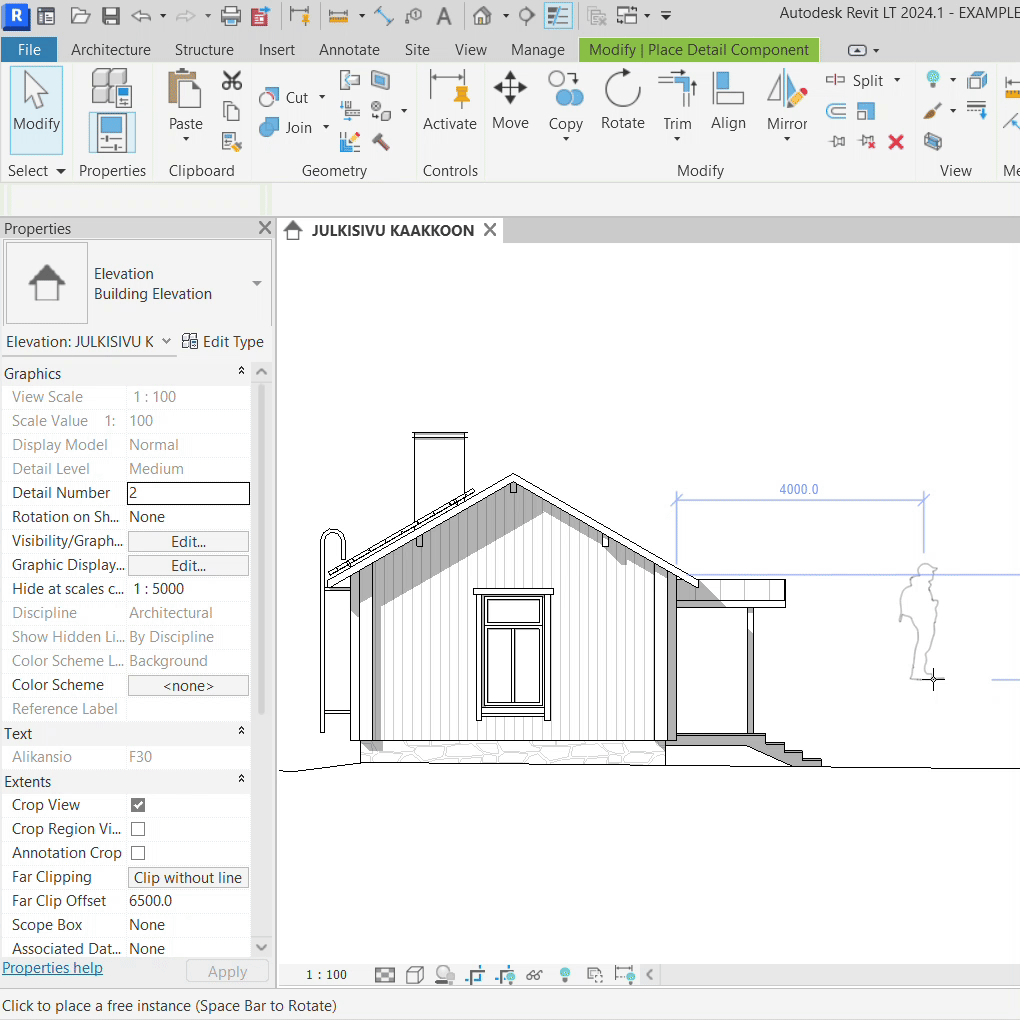The image size is (1020, 1020).
Task: Activate controls using the Activate icon
Action: click(x=449, y=100)
